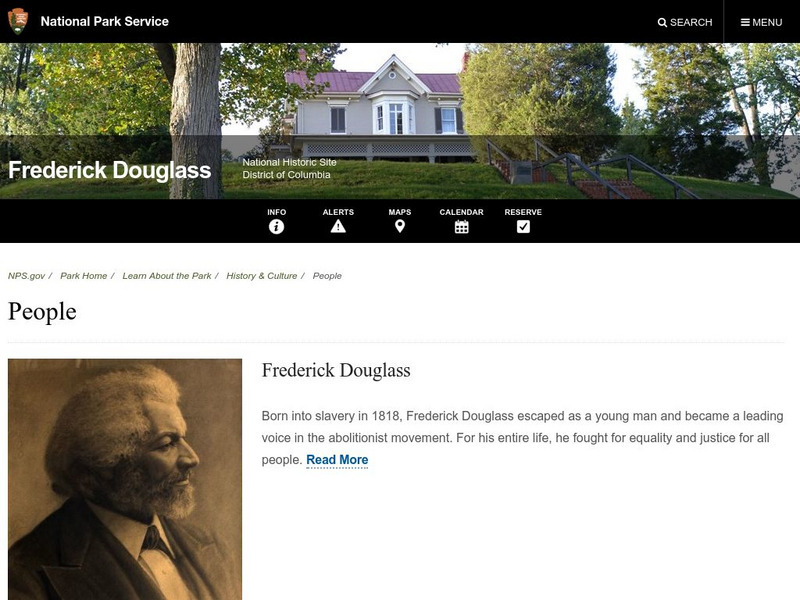Click the People breadcrumb item

[x=327, y=276]
